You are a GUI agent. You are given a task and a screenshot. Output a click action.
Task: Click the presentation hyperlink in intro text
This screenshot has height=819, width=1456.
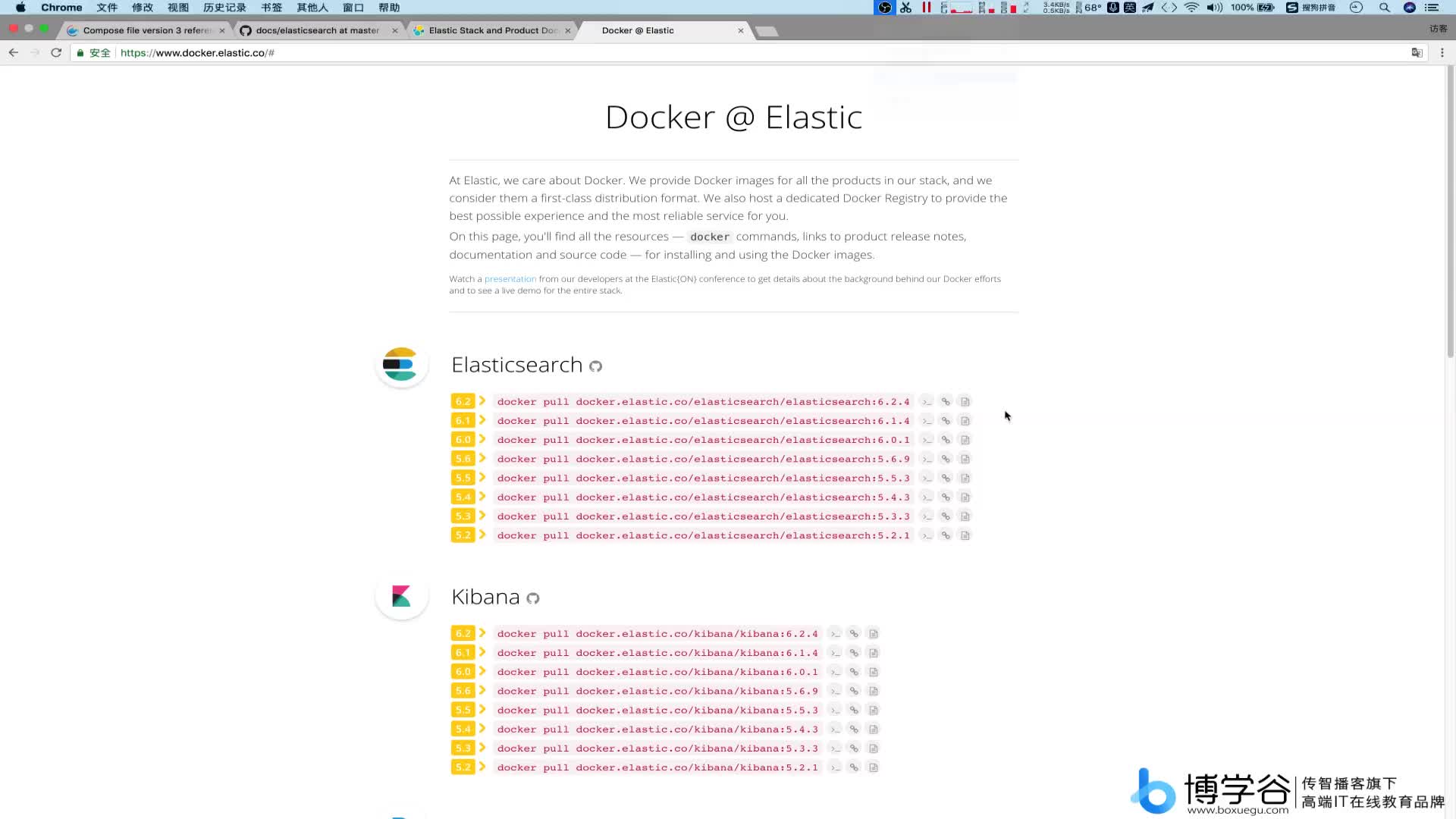click(x=510, y=278)
